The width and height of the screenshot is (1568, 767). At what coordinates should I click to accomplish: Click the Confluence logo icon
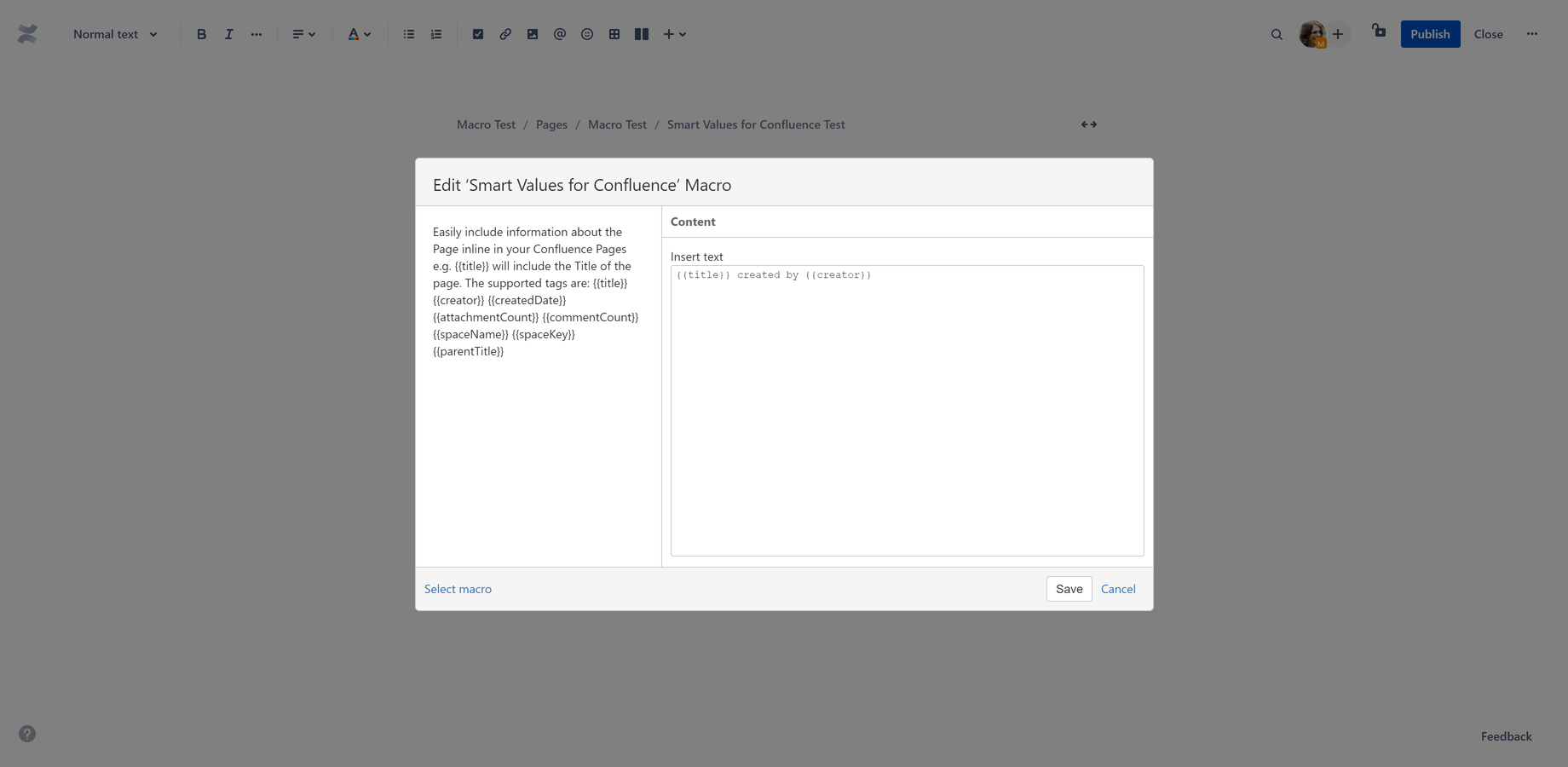[27, 34]
